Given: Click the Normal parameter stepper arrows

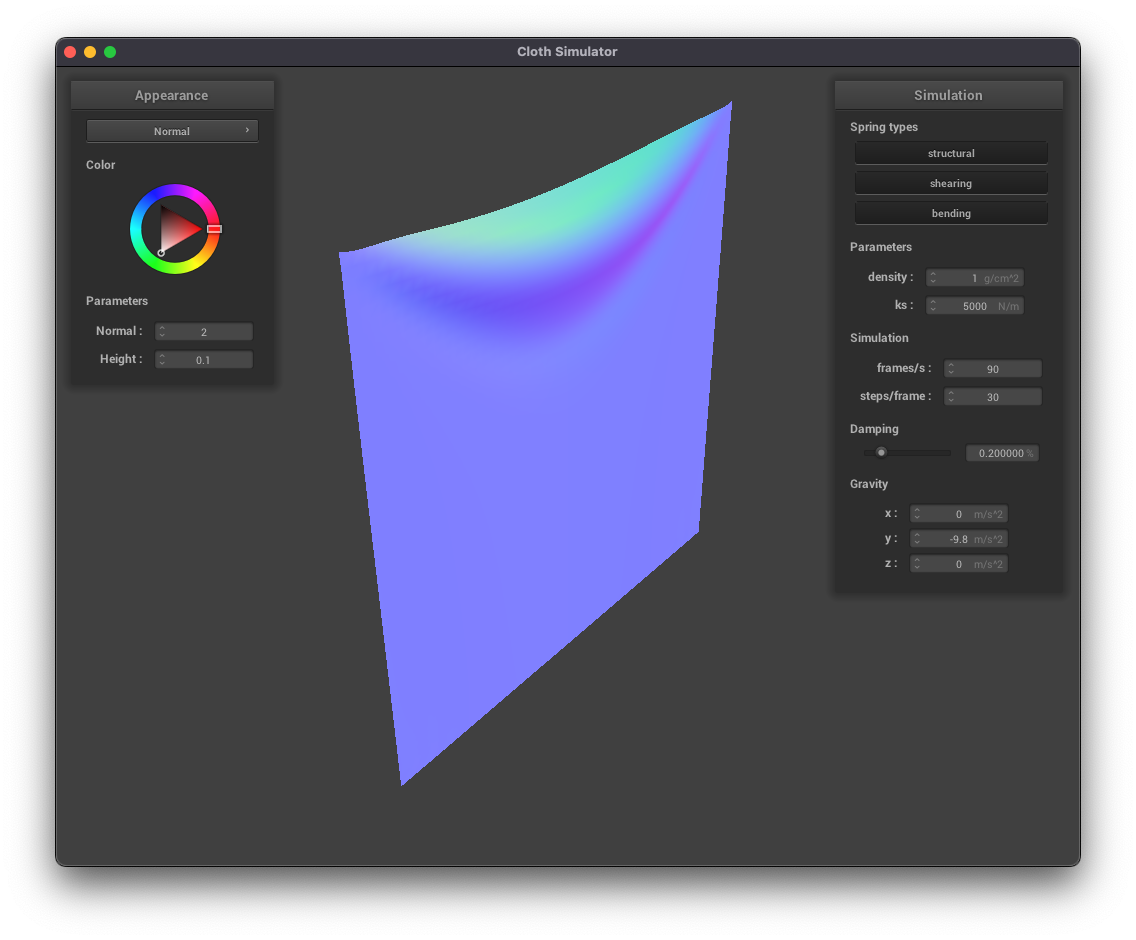Looking at the screenshot, I should (162, 331).
